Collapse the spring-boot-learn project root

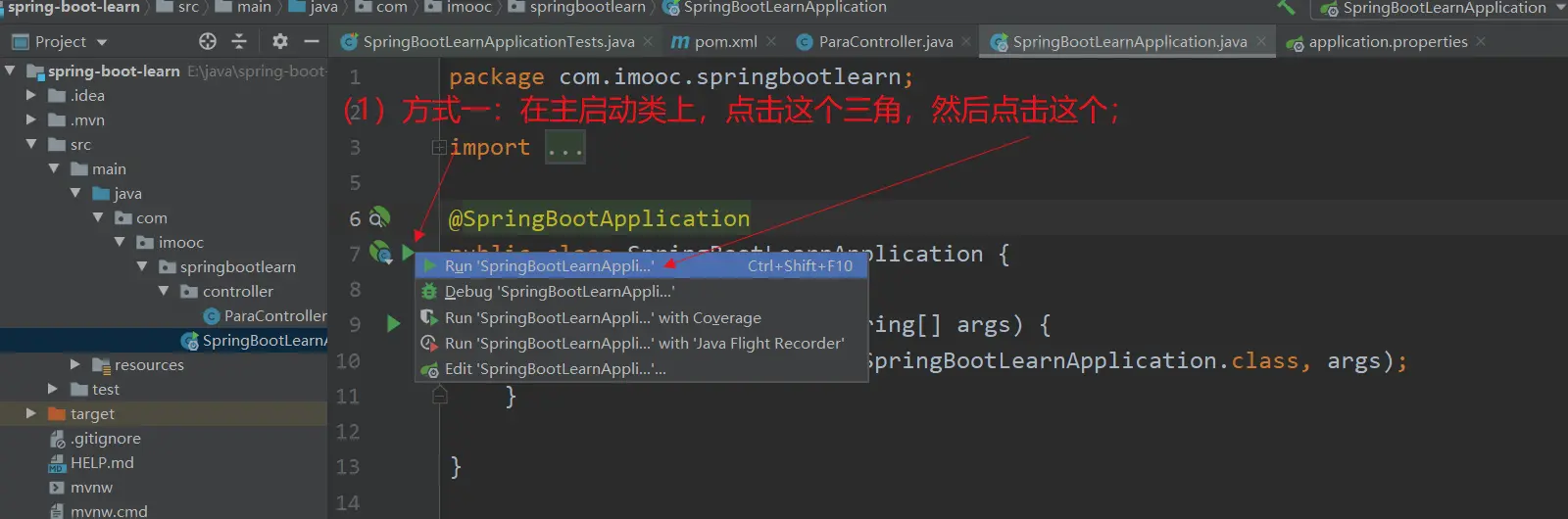[10, 71]
